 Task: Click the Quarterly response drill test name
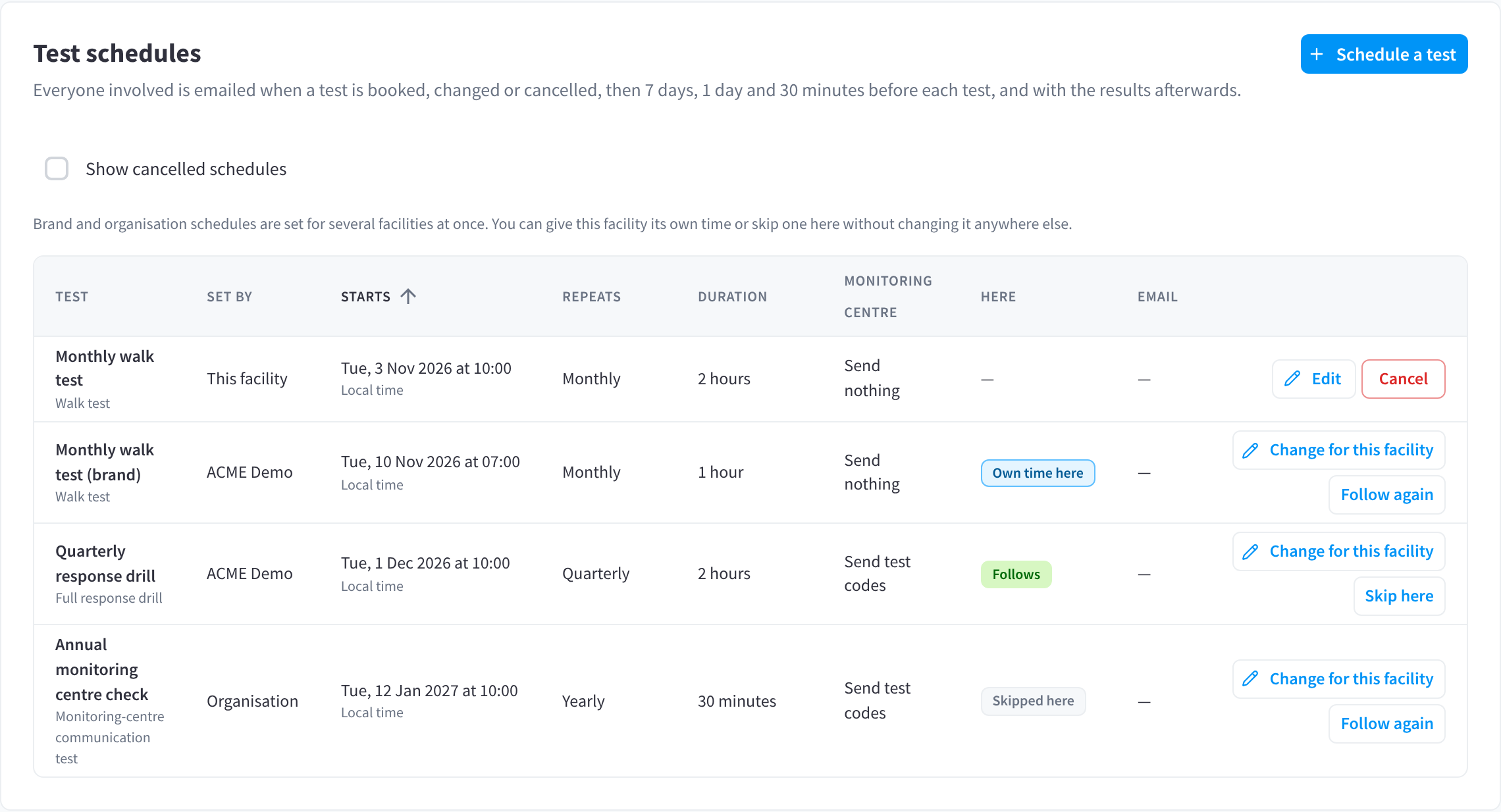105,563
